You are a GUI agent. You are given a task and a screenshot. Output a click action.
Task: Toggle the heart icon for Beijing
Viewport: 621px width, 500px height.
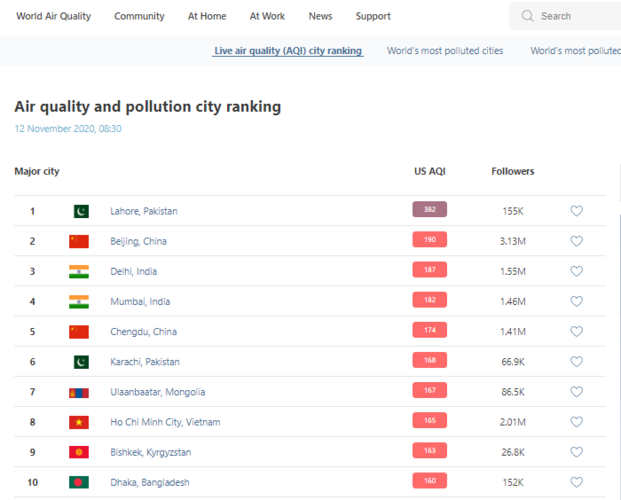coord(576,241)
